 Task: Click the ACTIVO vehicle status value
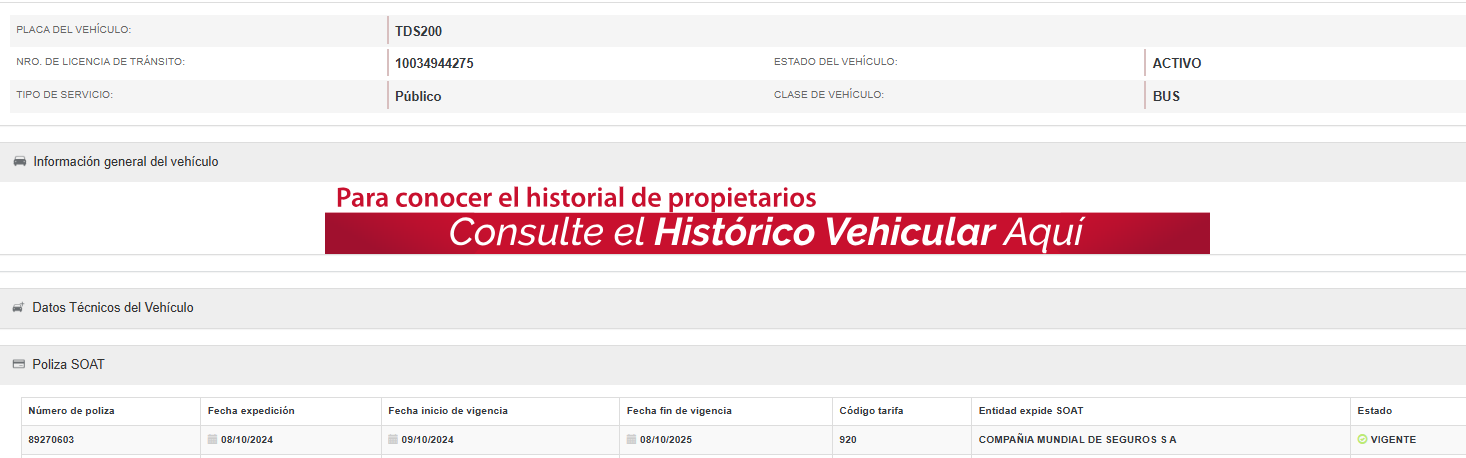(1176, 63)
